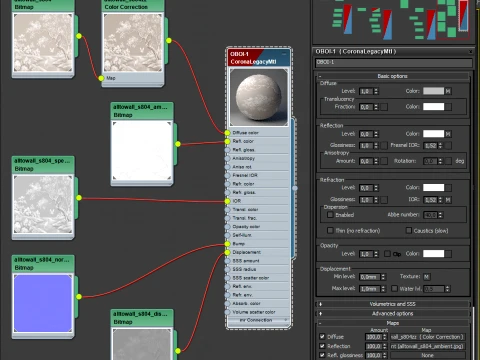
Task: Open the Reflection color map (M) button
Action: click(448, 134)
